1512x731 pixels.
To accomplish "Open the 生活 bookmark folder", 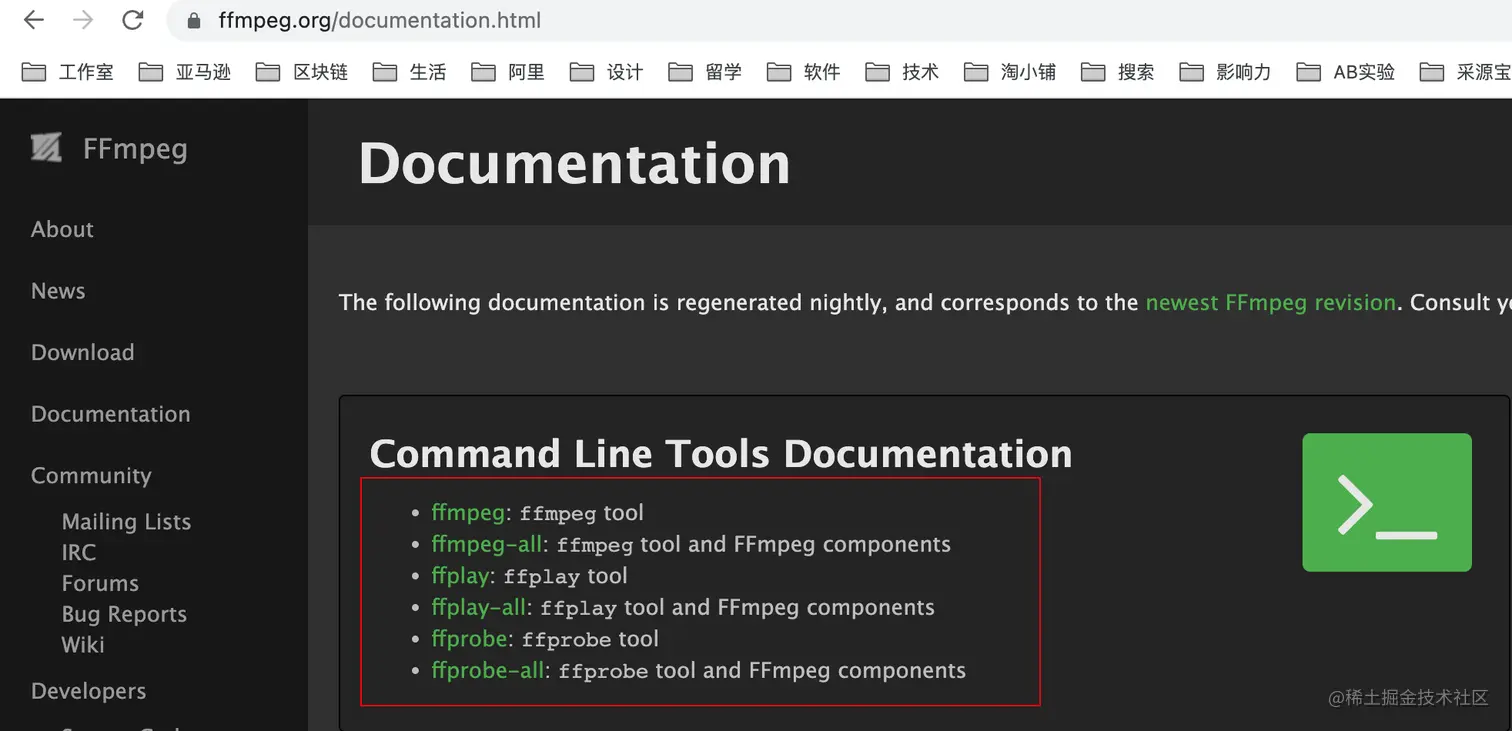I will click(x=410, y=72).
